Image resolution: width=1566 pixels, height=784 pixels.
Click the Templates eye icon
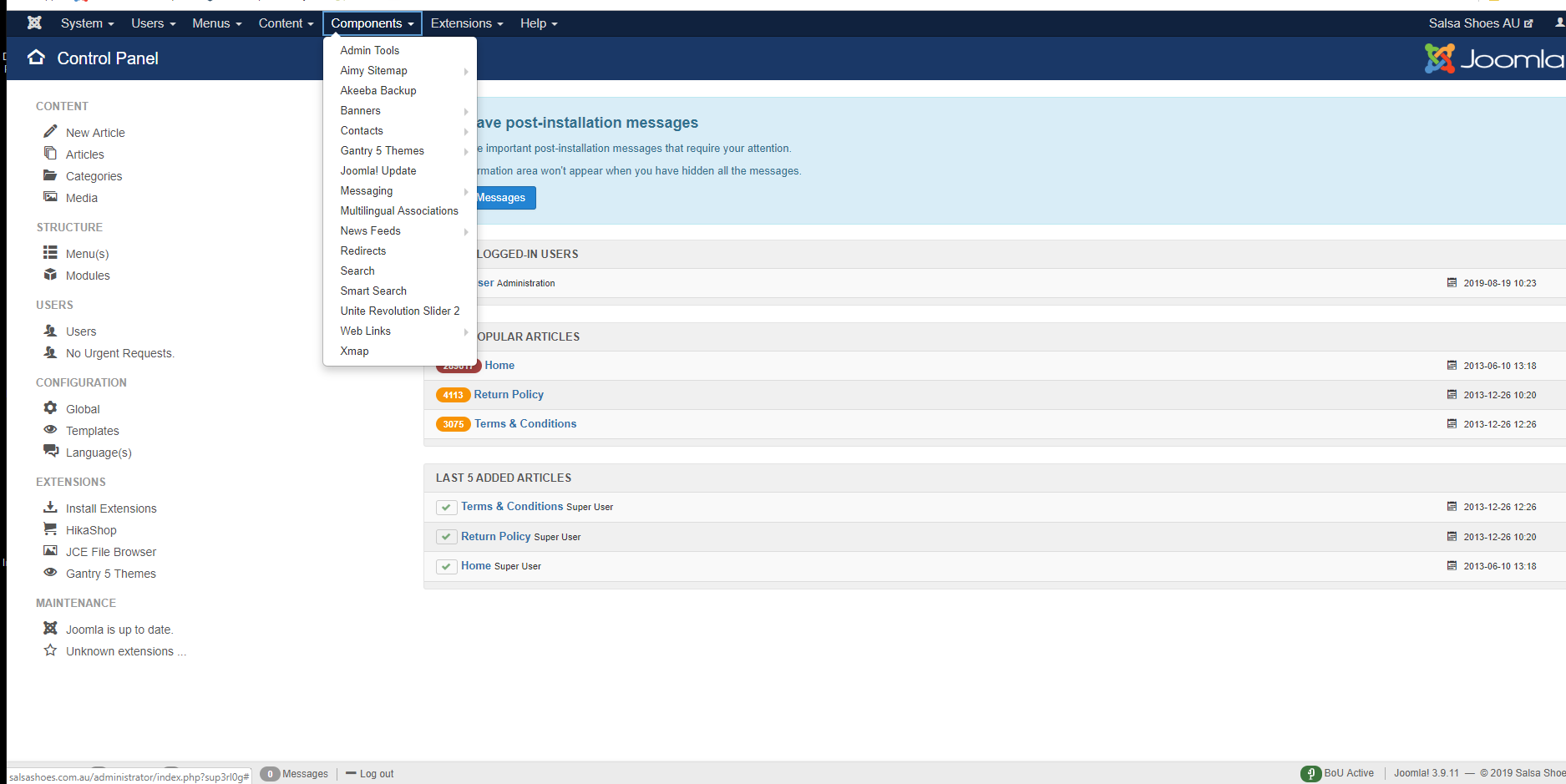point(50,430)
